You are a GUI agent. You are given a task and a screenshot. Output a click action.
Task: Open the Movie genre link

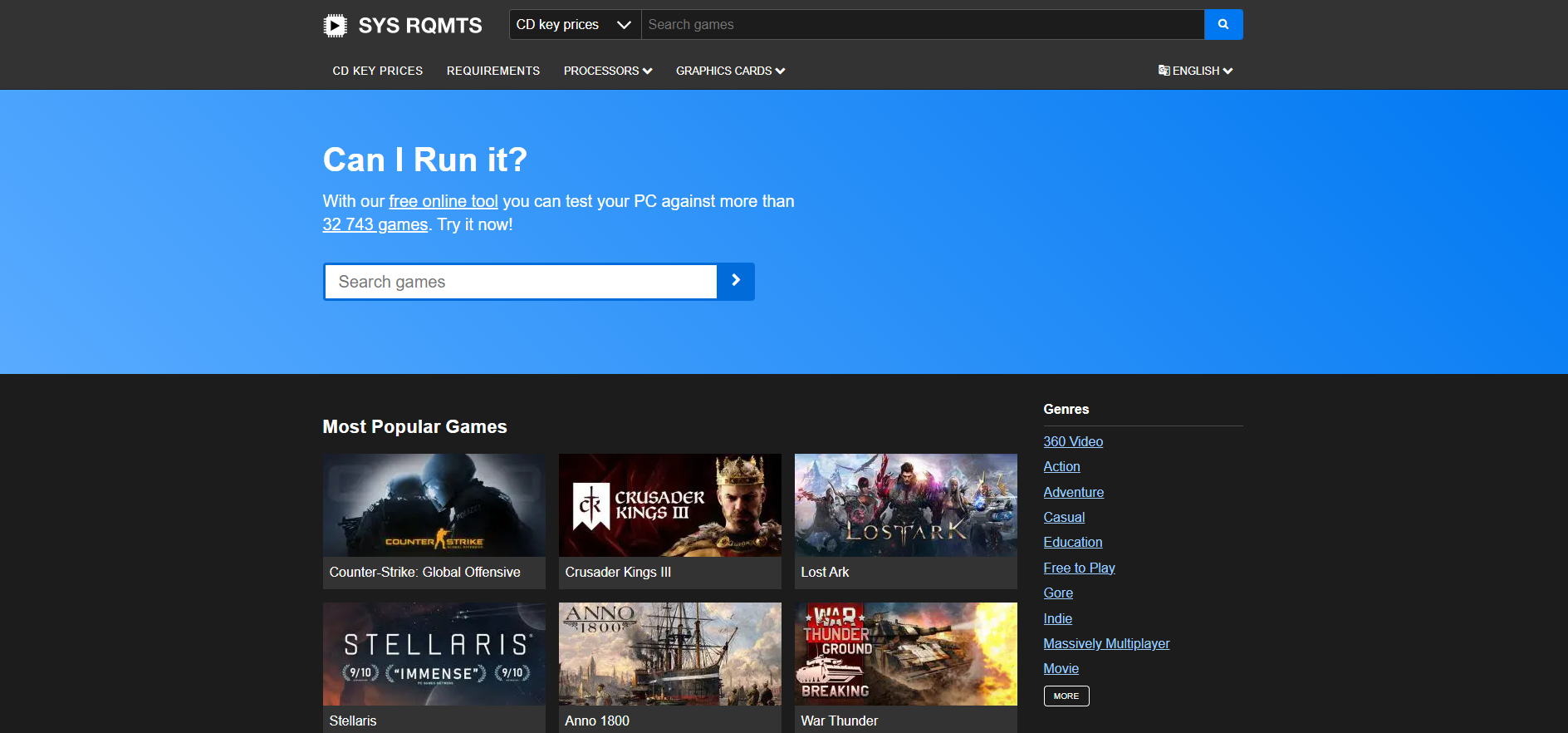pos(1061,668)
